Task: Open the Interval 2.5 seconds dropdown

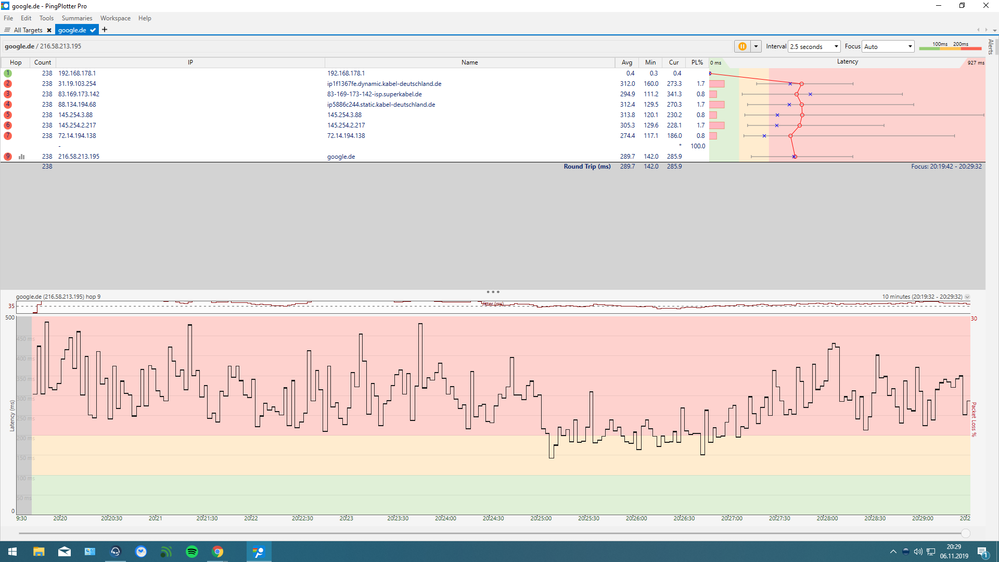Action: (814, 47)
